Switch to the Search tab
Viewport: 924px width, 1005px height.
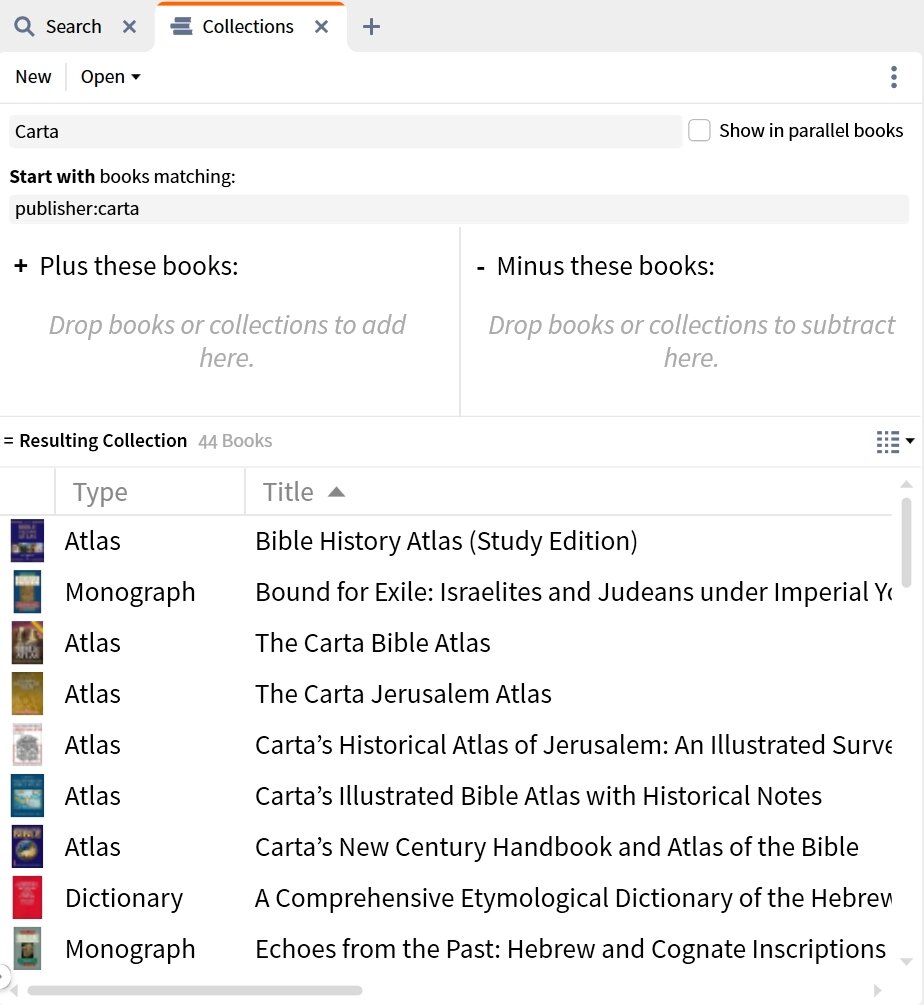[x=73, y=27]
